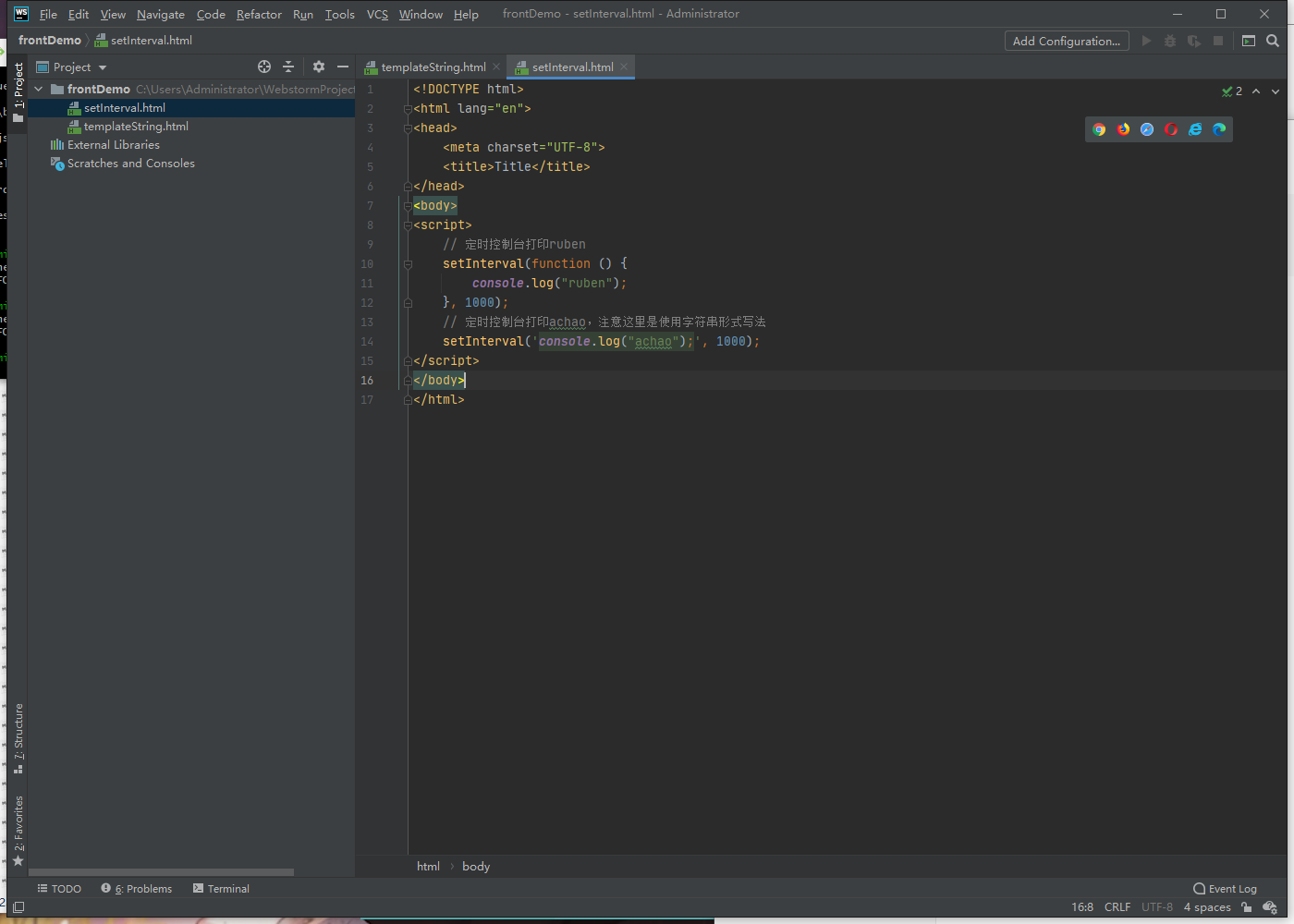Open the page in Chrome browser
Viewport: 1294px width, 924px height.
coord(1099,129)
